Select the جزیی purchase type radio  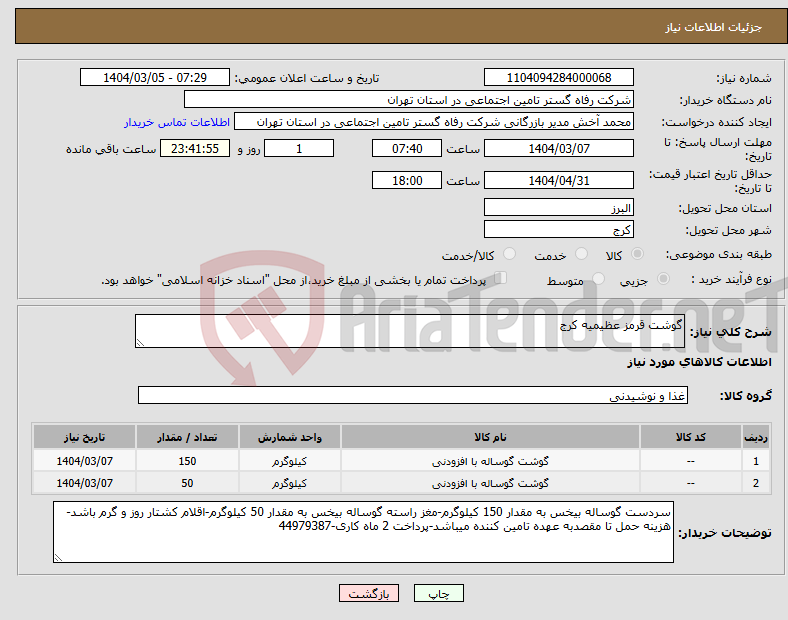[663, 278]
